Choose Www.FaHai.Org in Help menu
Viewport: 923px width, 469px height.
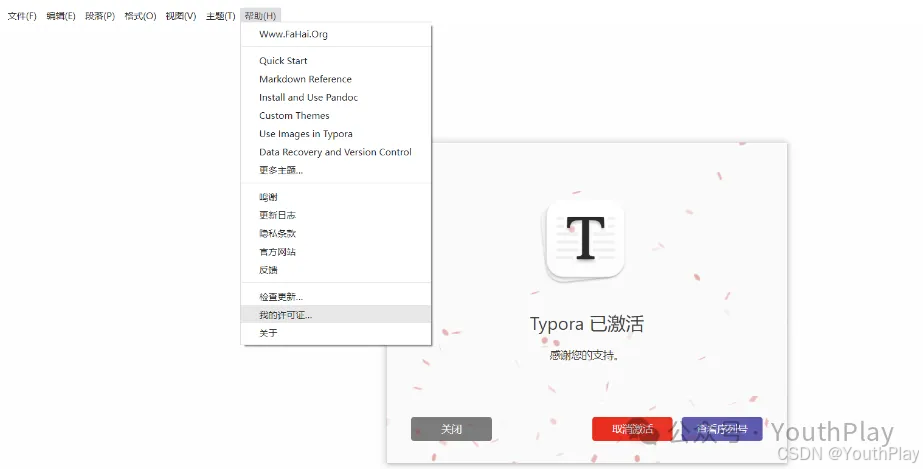(336, 34)
